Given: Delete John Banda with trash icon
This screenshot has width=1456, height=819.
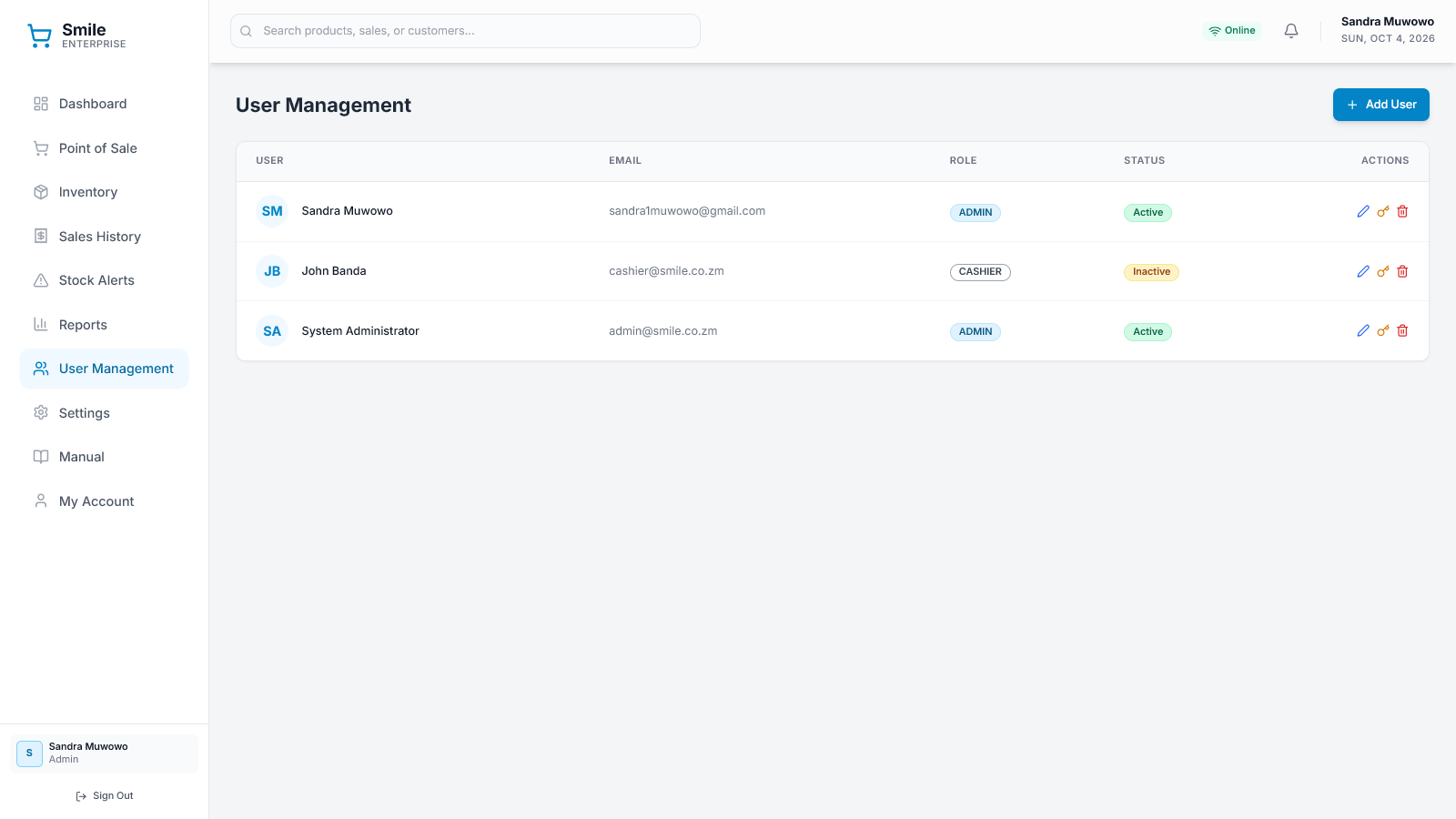Looking at the screenshot, I should 1402,271.
